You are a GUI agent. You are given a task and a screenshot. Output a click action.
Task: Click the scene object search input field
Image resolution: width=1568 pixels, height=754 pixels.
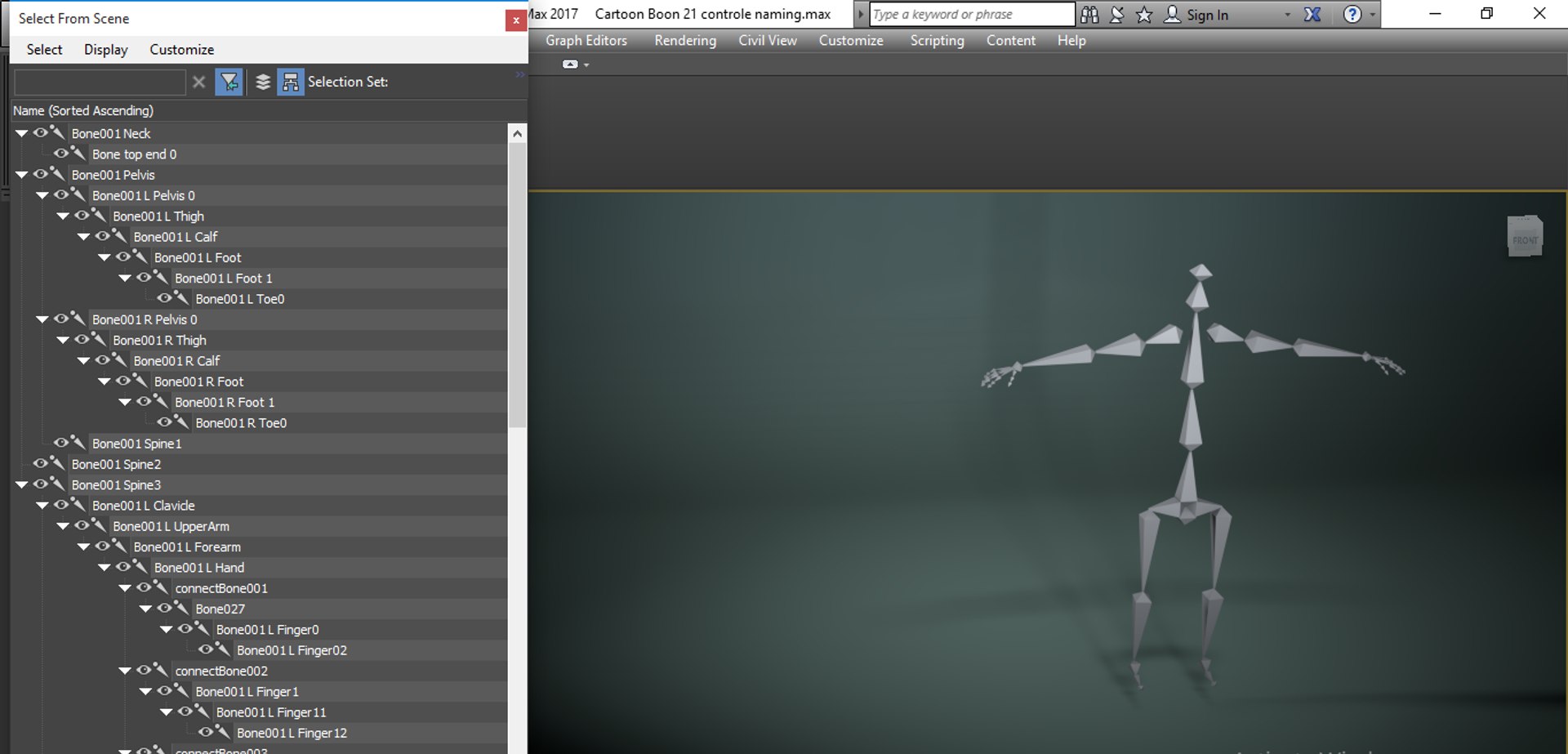point(100,82)
